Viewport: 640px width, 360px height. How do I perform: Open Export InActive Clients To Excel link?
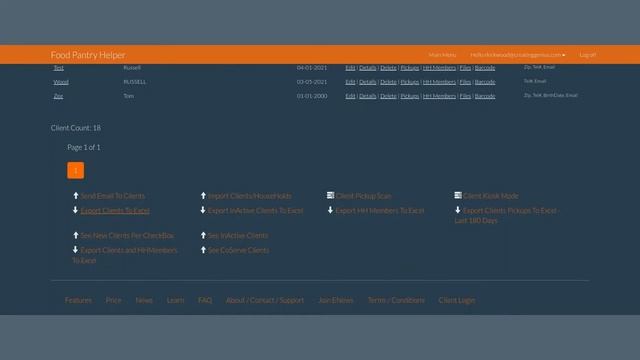click(x=256, y=211)
